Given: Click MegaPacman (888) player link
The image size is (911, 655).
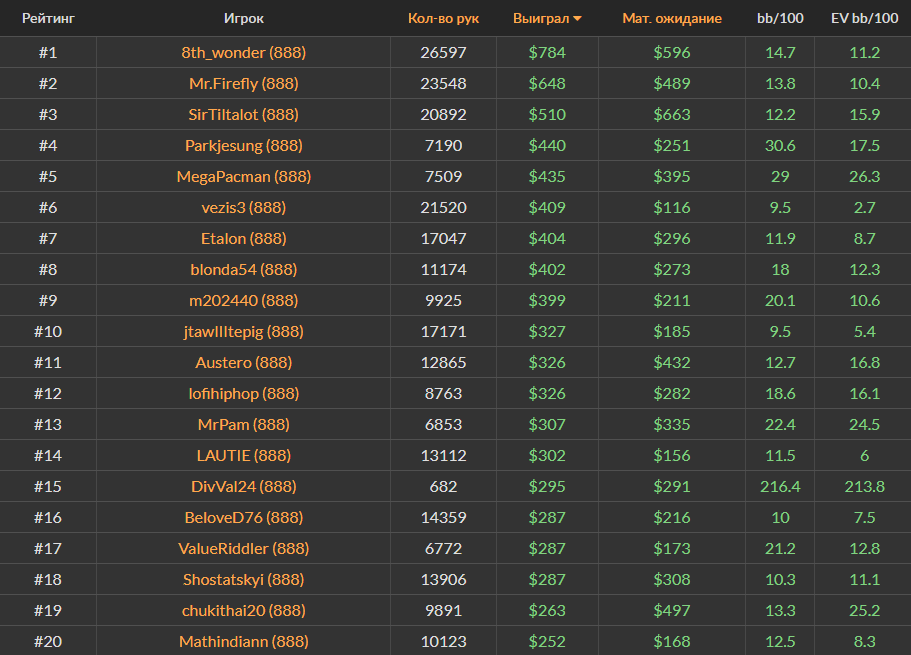Looking at the screenshot, I should coord(244,177).
